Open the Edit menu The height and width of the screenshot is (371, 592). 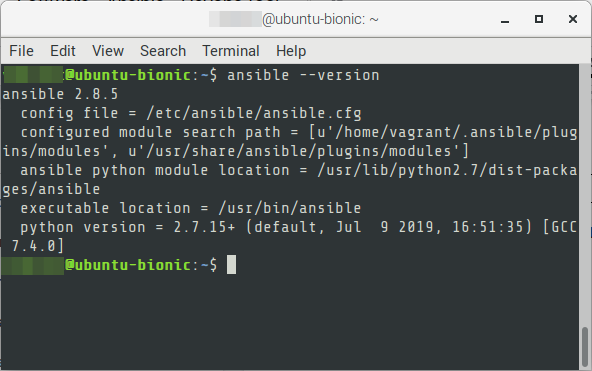[63, 51]
